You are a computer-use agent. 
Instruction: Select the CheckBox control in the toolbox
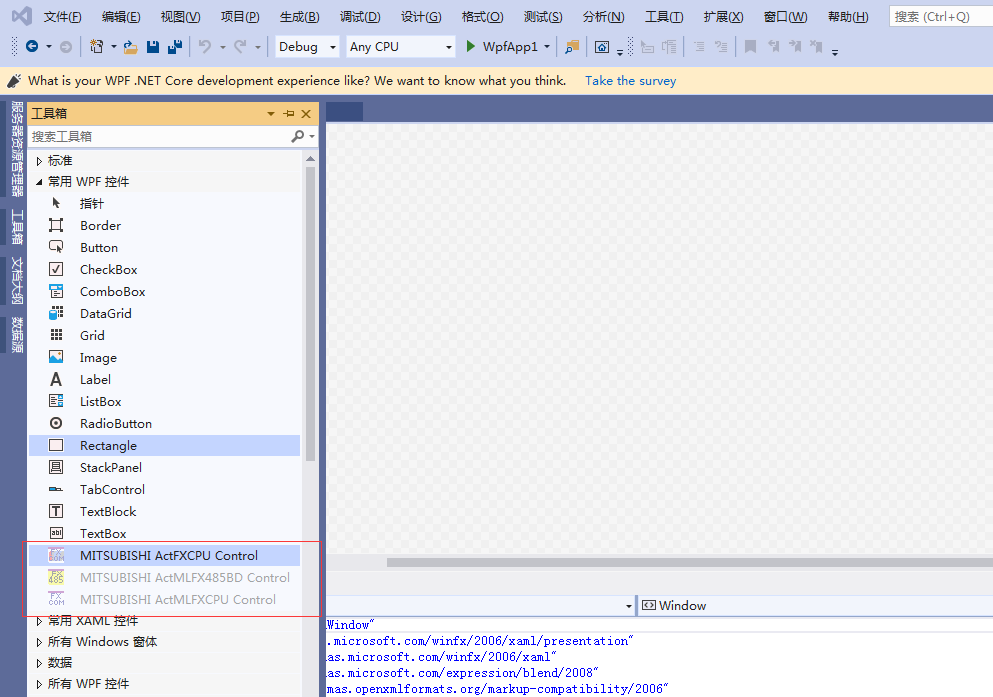[x=108, y=269]
